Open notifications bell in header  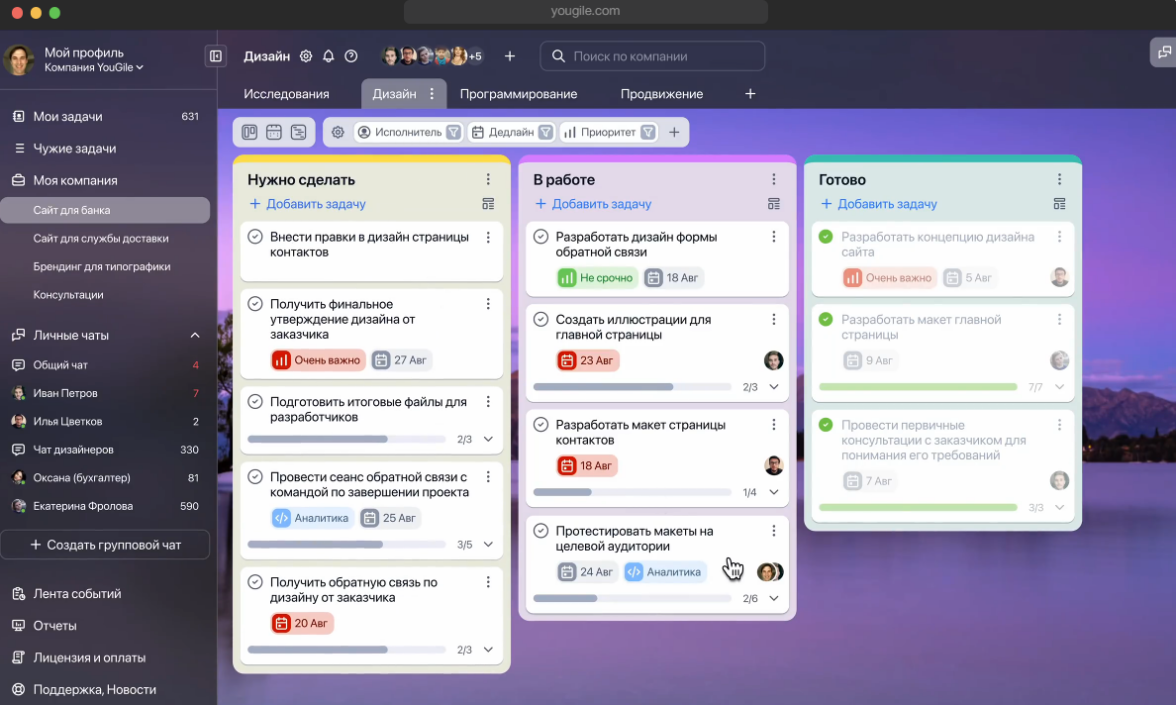point(328,56)
